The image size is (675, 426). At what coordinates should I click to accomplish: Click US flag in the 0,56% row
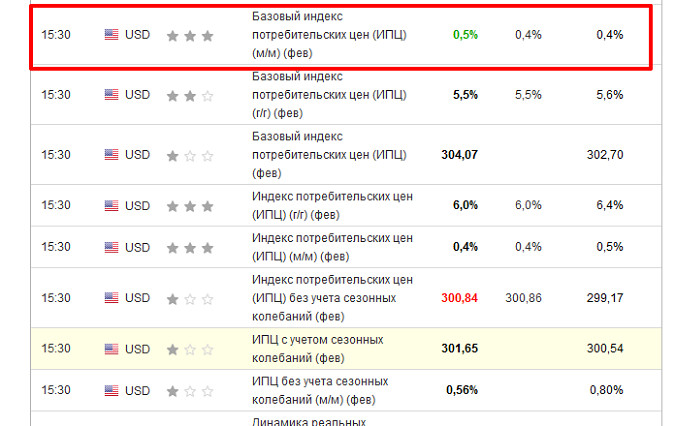111,390
